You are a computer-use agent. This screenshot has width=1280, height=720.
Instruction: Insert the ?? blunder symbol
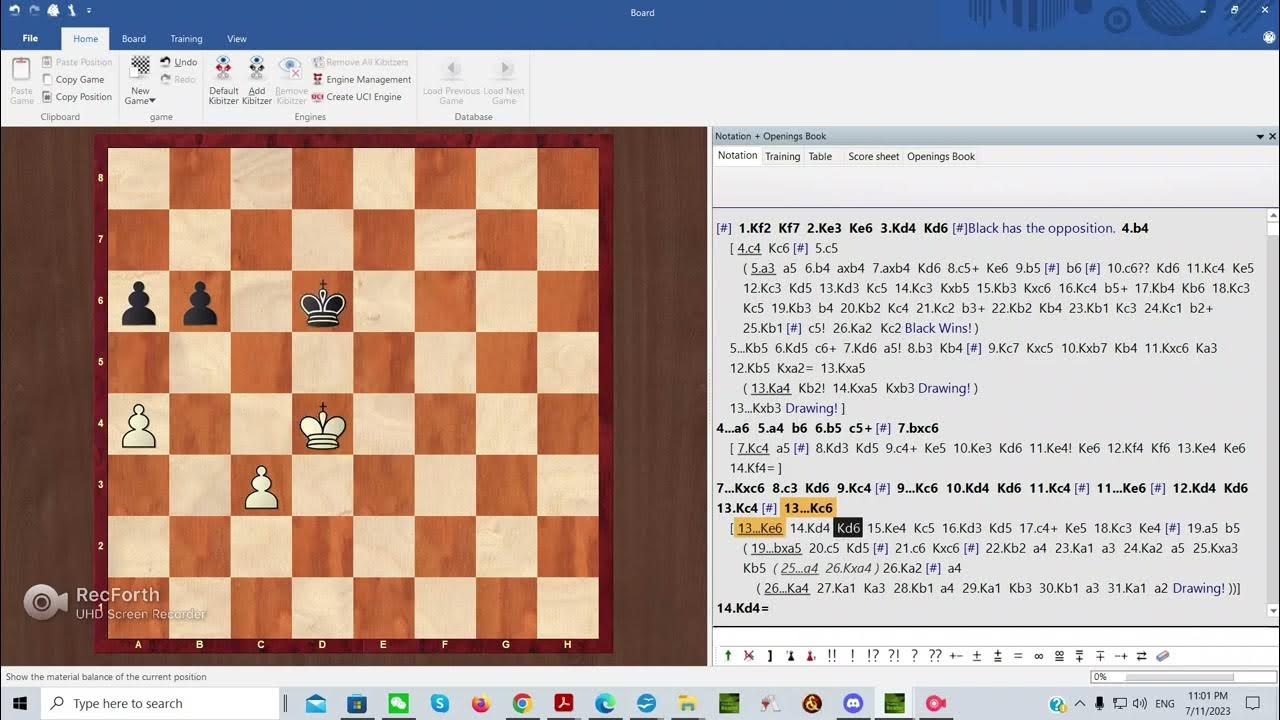pos(935,656)
